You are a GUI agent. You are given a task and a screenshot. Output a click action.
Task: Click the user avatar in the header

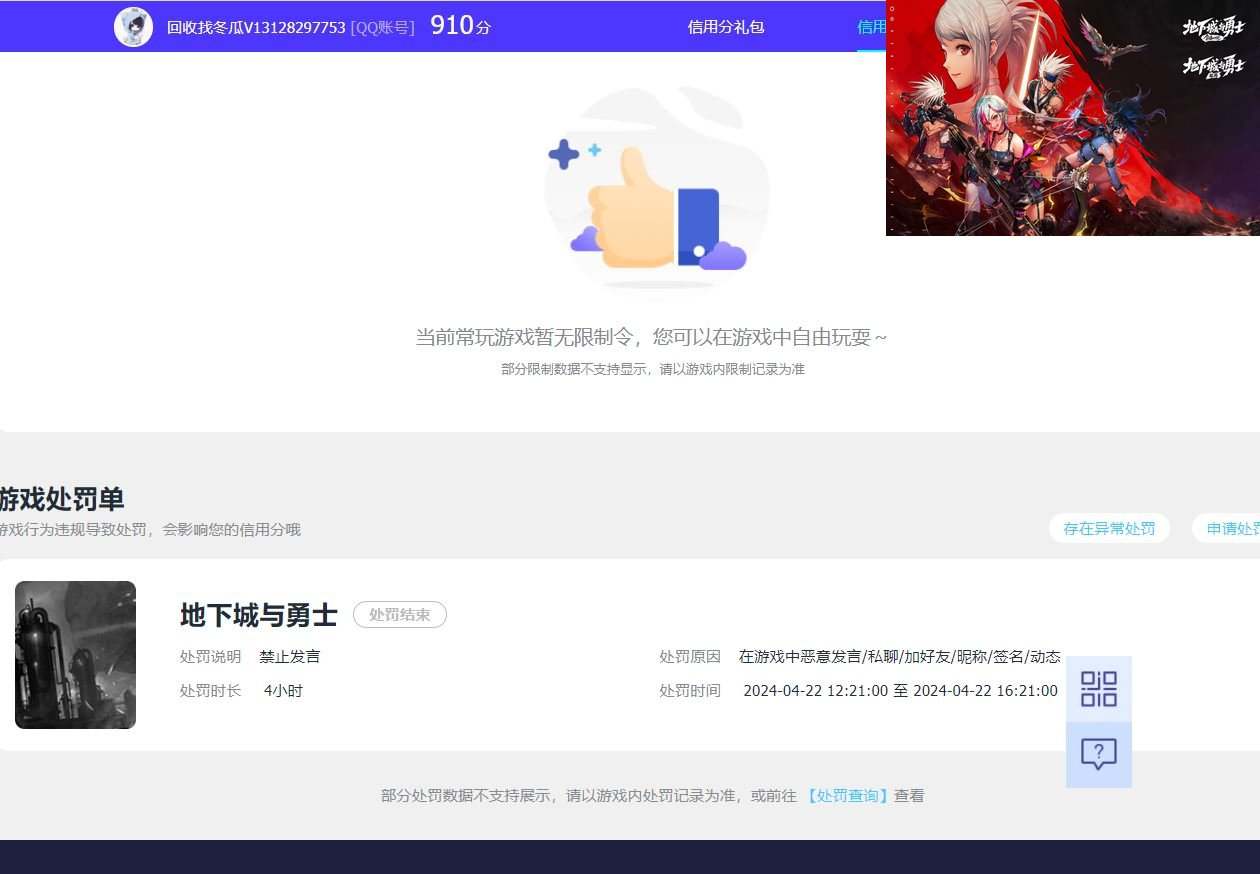[133, 27]
